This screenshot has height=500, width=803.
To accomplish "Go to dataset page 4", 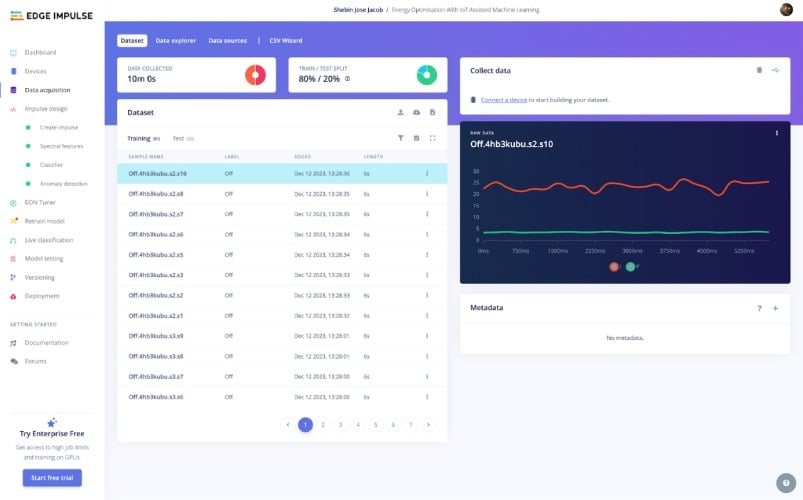I will 358,425.
